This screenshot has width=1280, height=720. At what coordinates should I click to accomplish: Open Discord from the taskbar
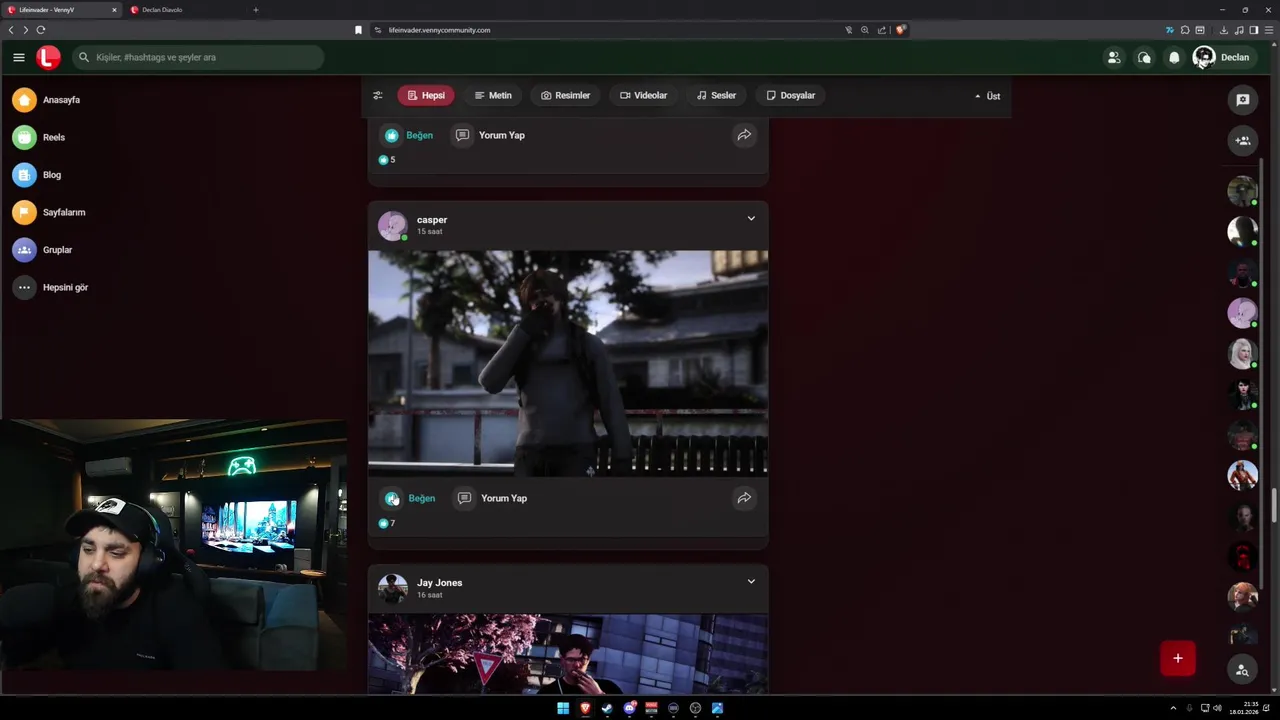click(x=629, y=708)
